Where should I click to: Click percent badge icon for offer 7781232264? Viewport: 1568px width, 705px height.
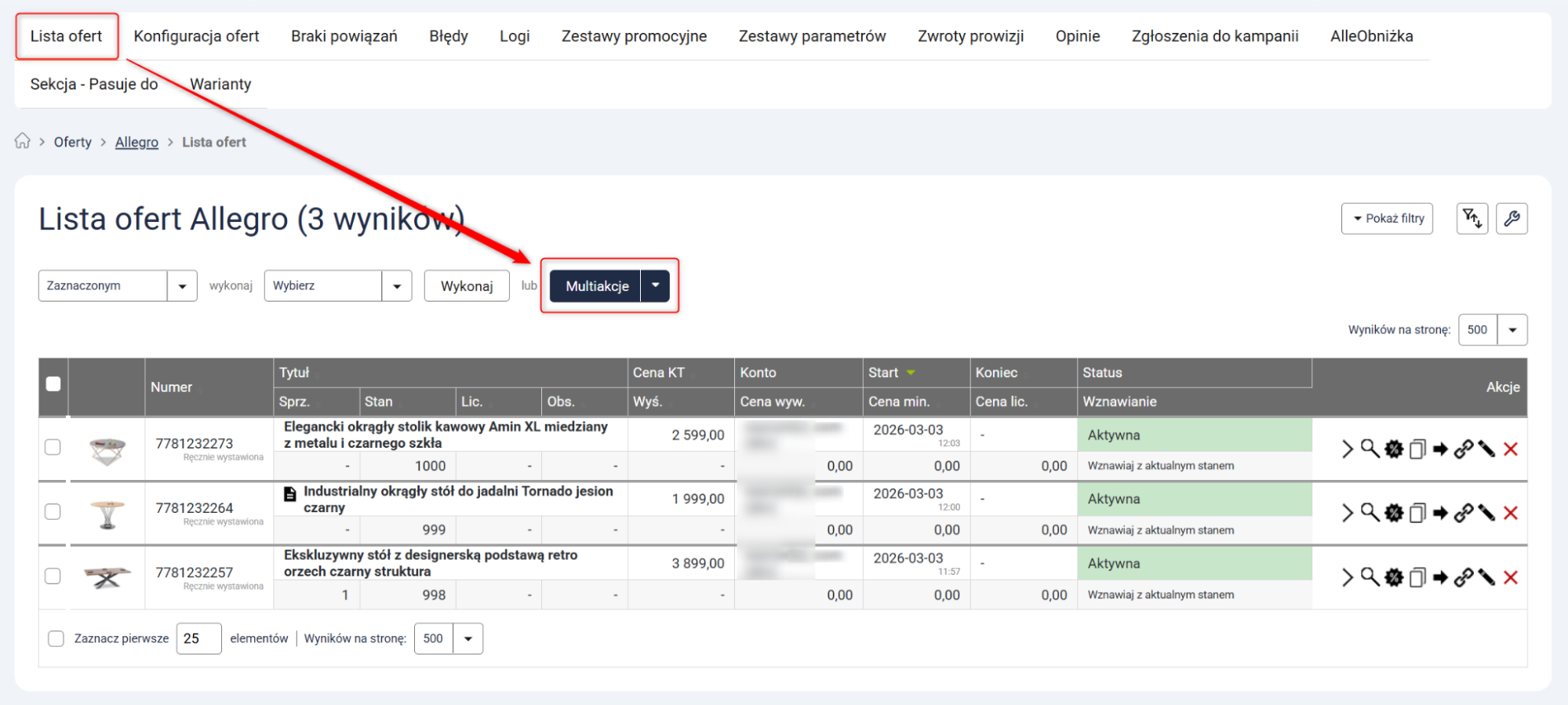(1393, 513)
